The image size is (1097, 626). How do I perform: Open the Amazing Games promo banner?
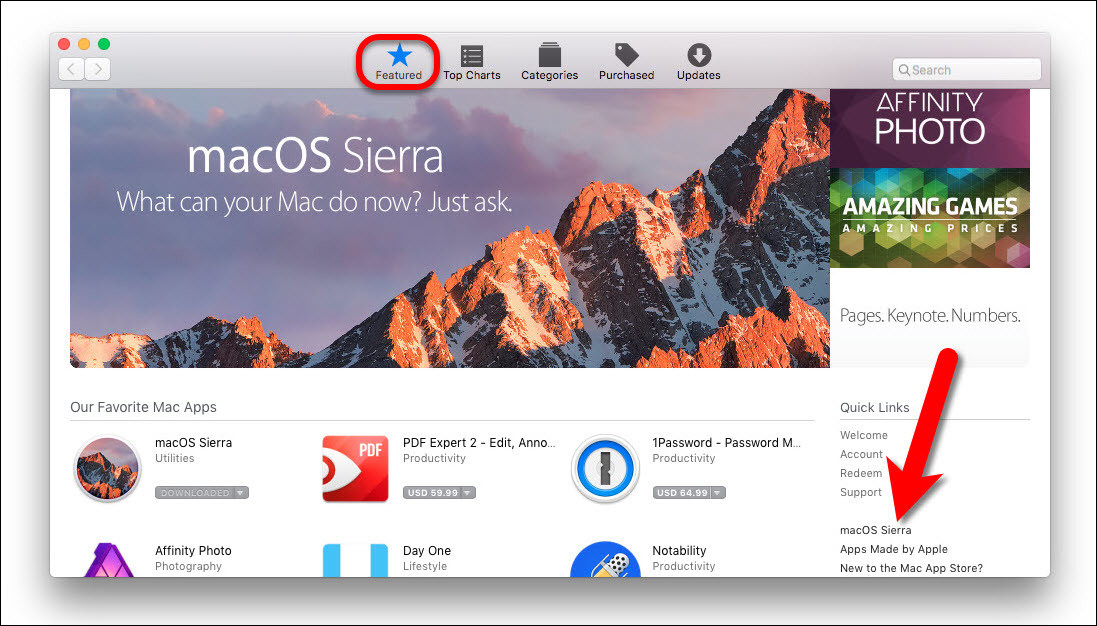click(x=930, y=218)
